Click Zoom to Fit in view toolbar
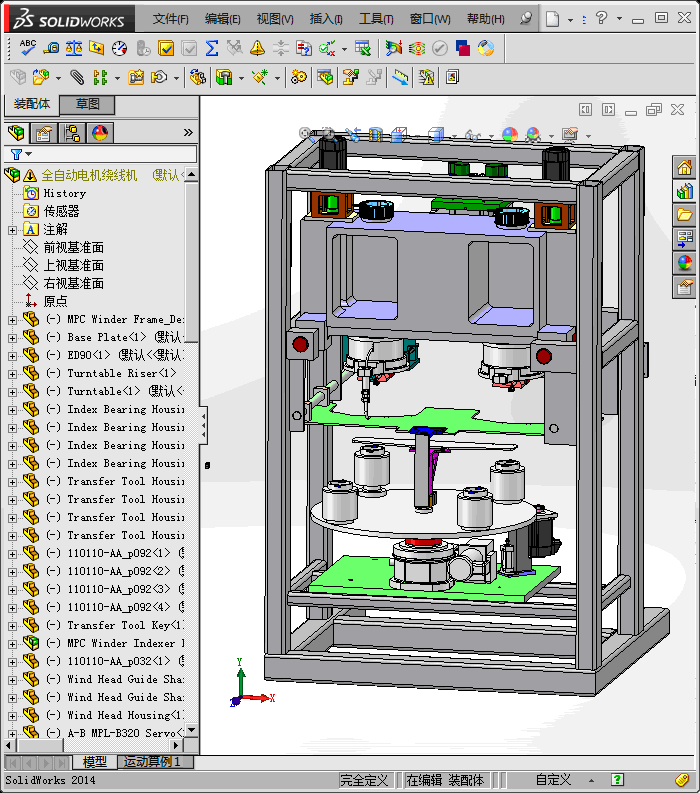Image resolution: width=700 pixels, height=793 pixels. coord(305,134)
